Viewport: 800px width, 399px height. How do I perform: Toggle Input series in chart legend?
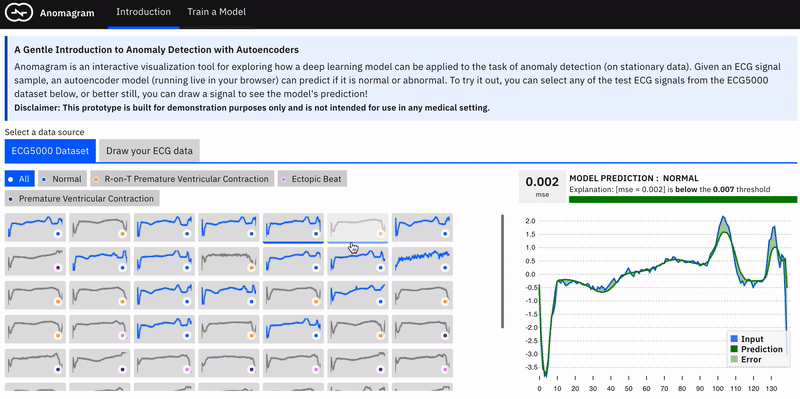point(752,339)
